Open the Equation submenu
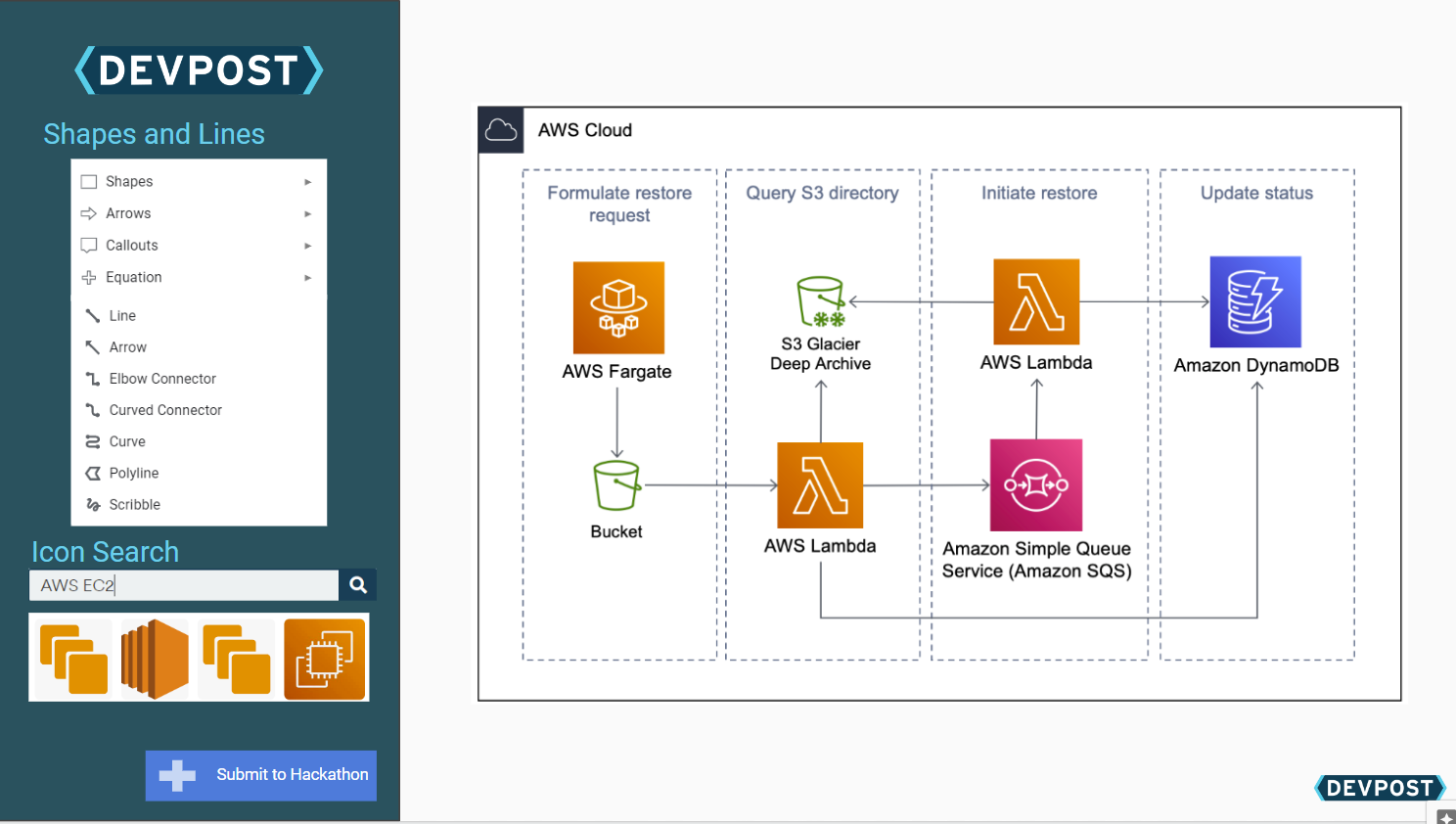 click(x=199, y=278)
